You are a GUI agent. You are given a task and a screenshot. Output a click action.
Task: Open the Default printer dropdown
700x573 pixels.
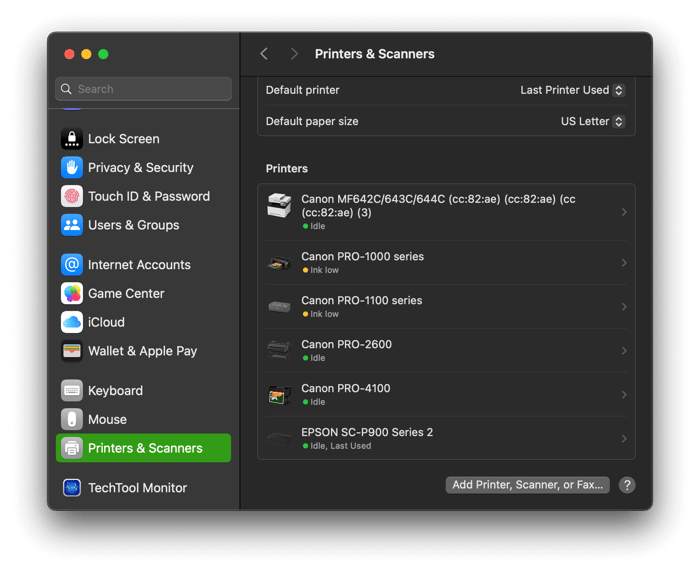[x=572, y=90]
